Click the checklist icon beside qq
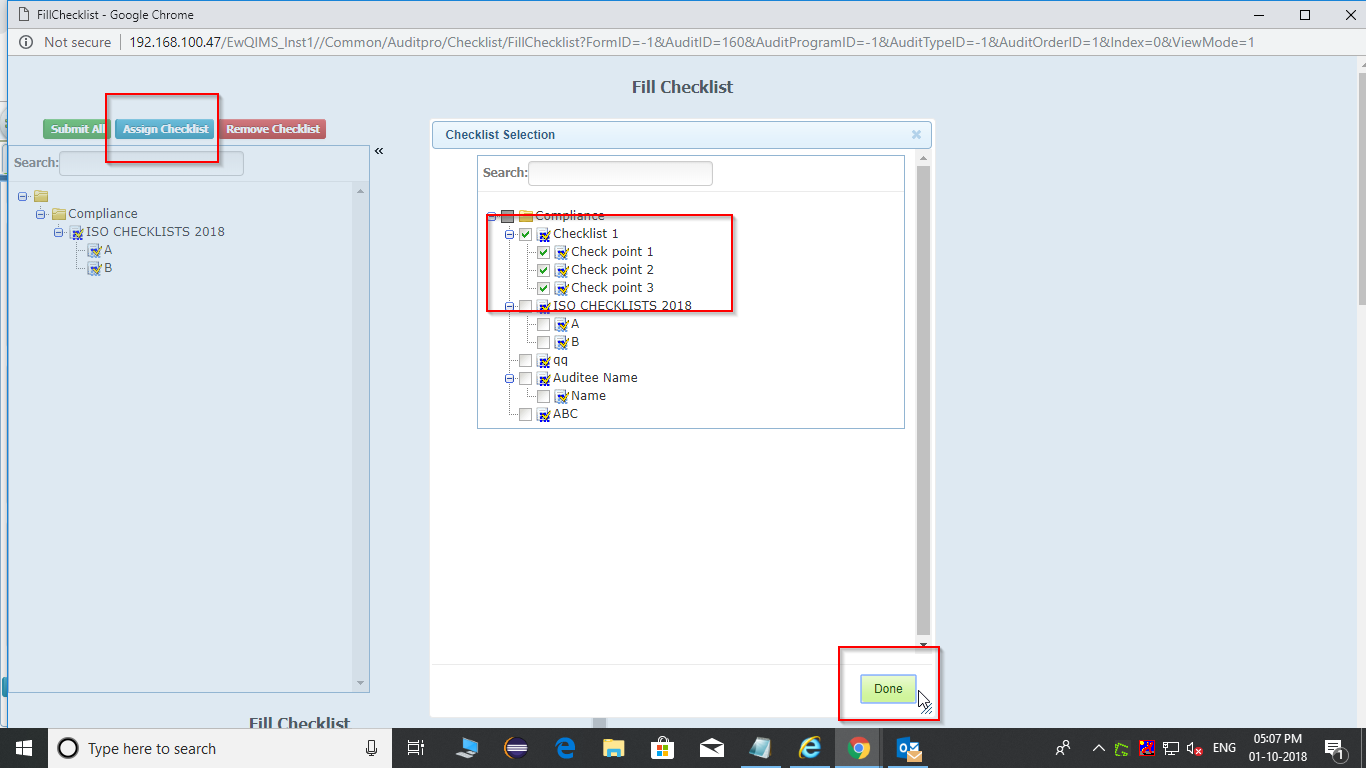 coord(544,360)
